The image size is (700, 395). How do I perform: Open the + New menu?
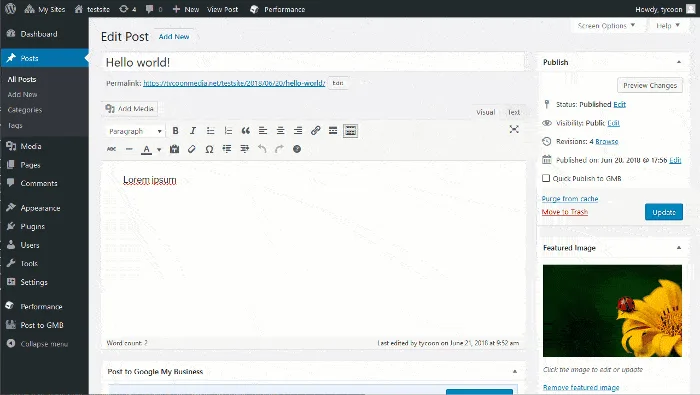[186, 9]
